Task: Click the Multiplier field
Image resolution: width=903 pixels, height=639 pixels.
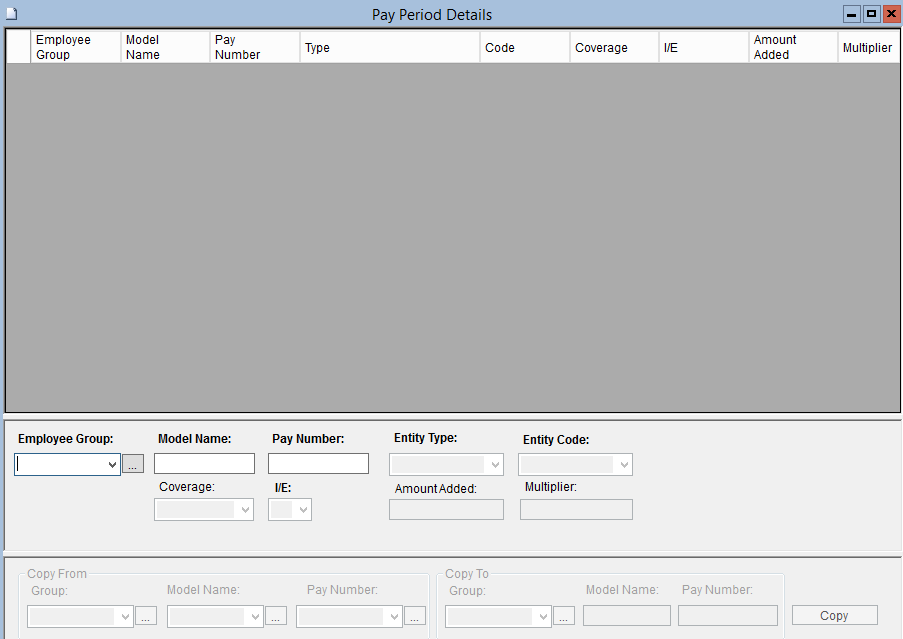Action: tap(576, 510)
